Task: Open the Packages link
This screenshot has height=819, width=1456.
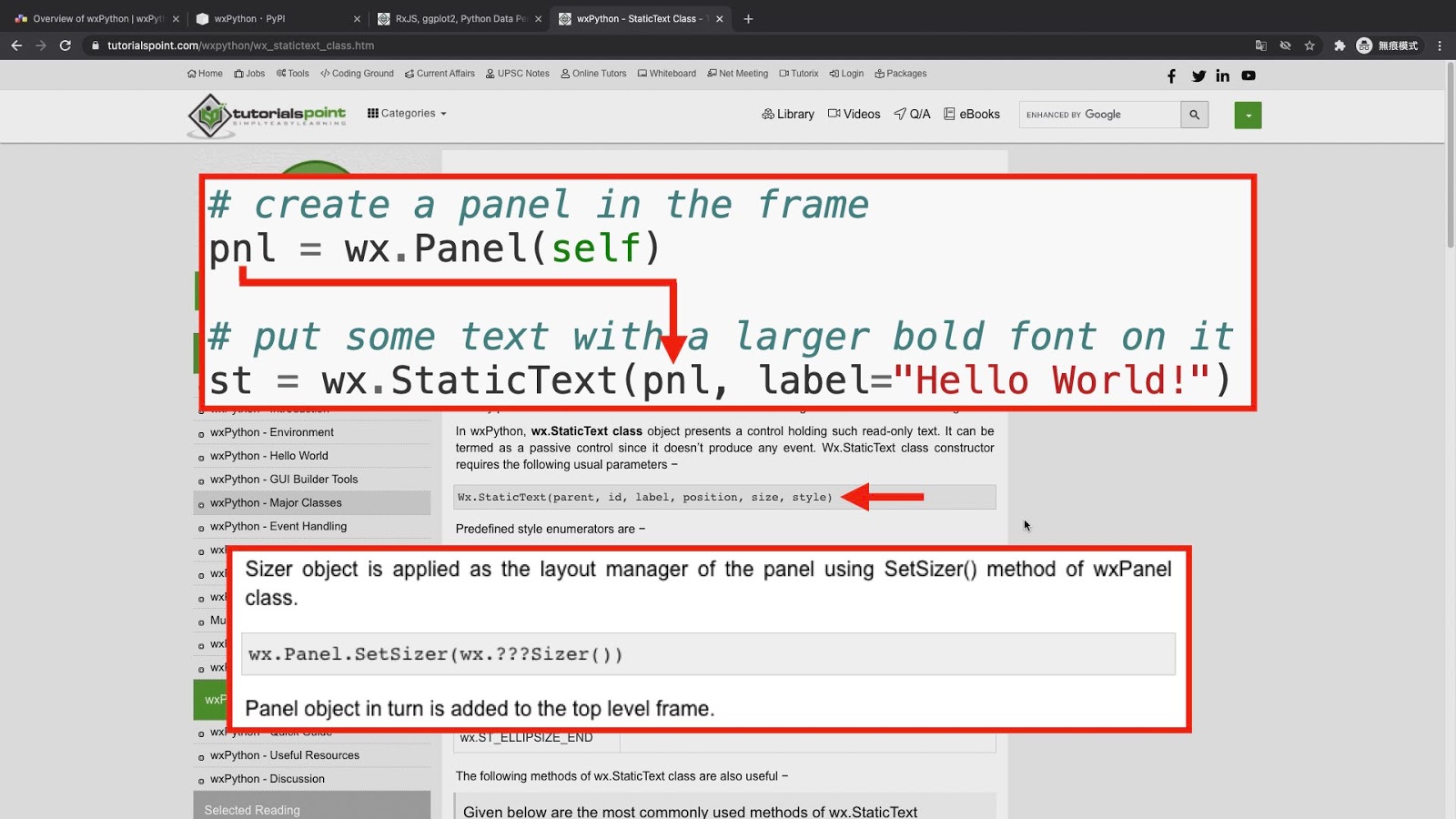Action: point(901,74)
